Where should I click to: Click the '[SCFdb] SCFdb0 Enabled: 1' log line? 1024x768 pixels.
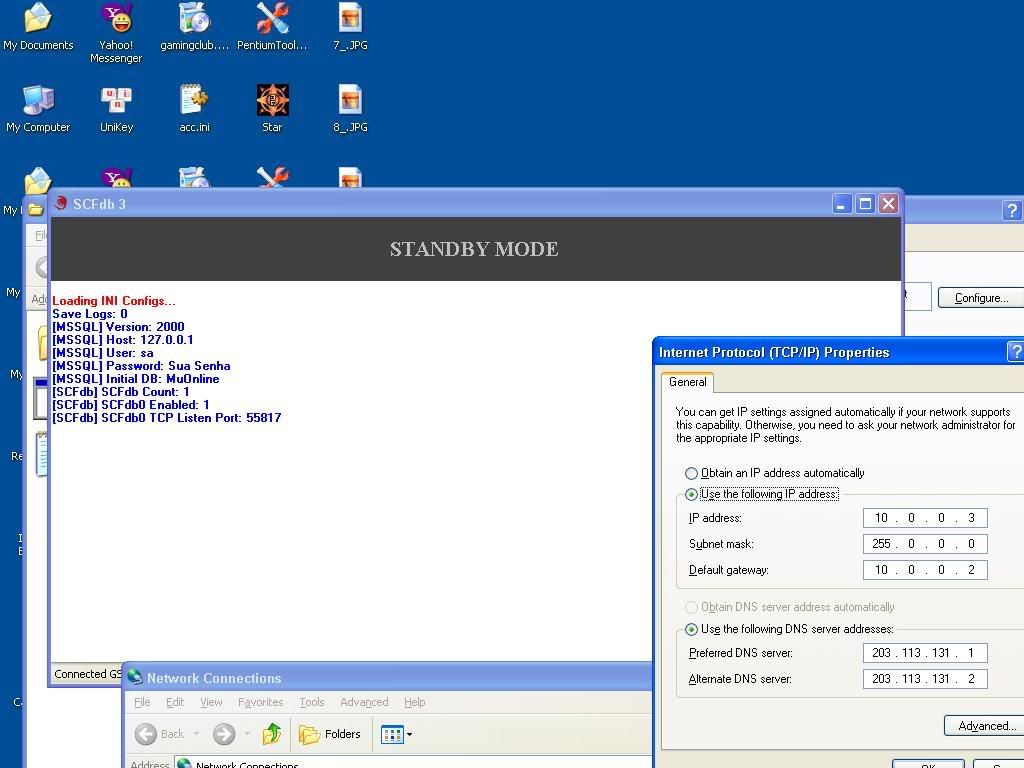tap(131, 405)
